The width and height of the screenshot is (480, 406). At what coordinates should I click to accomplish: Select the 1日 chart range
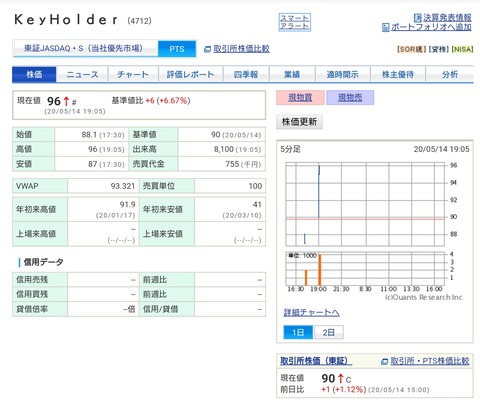(298, 332)
